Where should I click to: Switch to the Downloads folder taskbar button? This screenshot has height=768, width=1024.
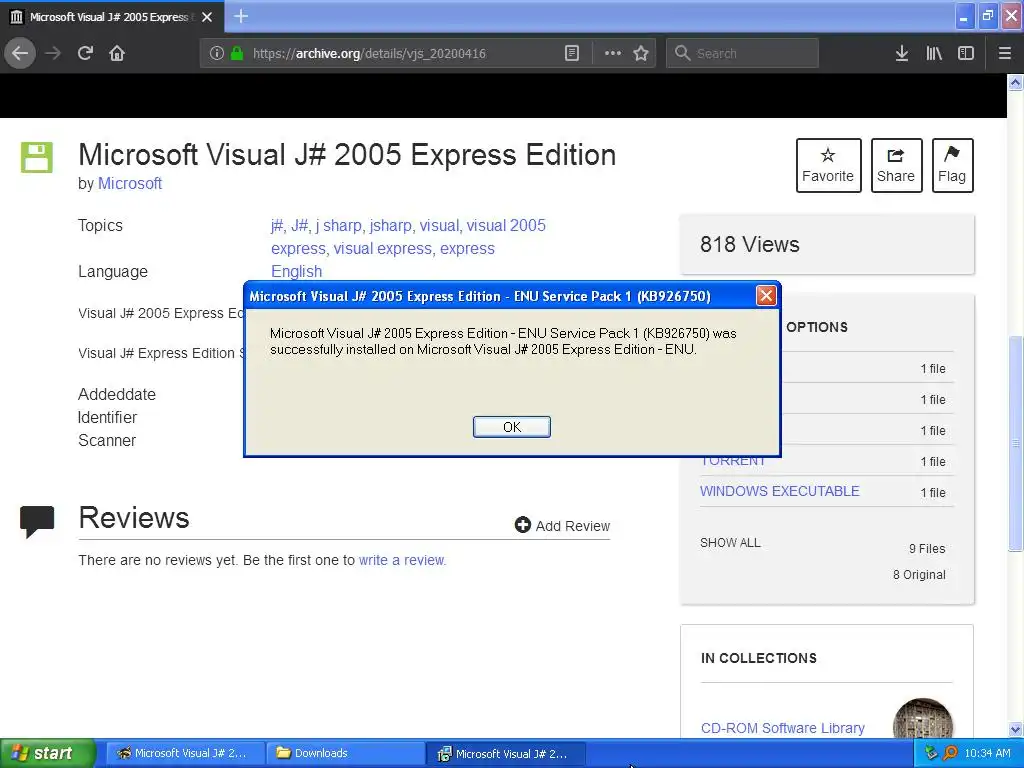pos(345,753)
